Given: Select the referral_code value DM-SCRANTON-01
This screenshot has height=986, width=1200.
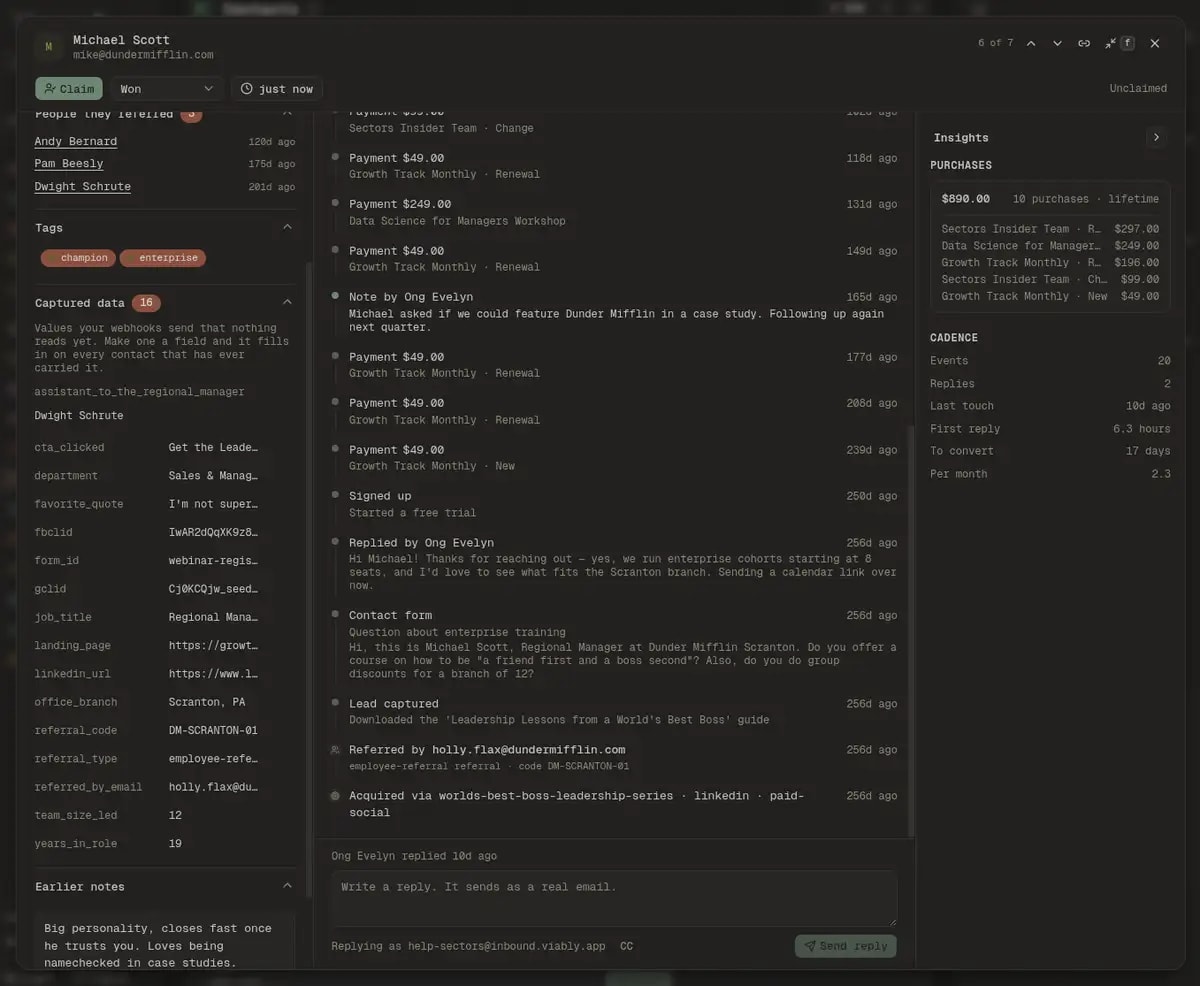Looking at the screenshot, I should coord(213,730).
